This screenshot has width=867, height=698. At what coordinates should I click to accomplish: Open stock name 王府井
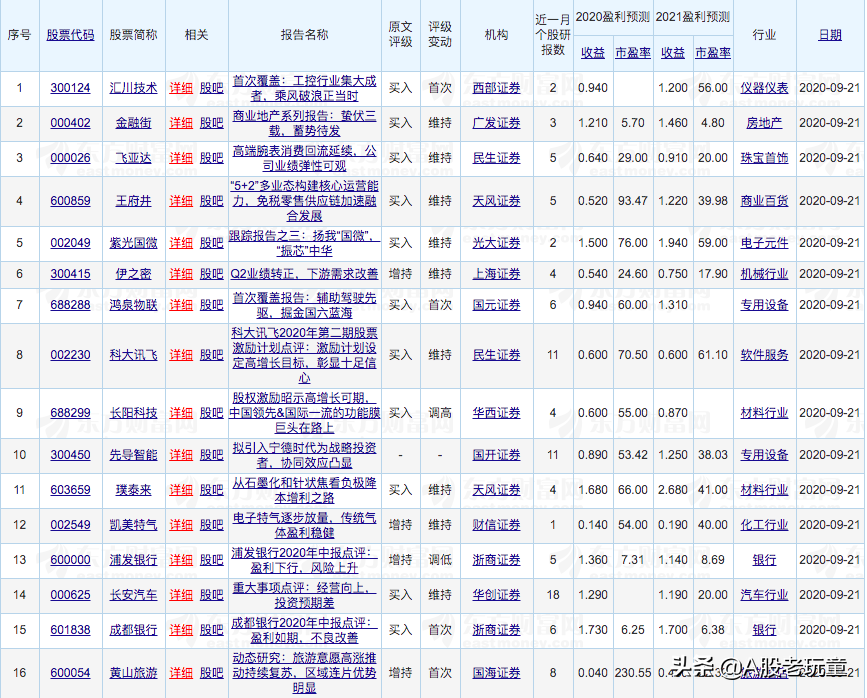click(133, 201)
